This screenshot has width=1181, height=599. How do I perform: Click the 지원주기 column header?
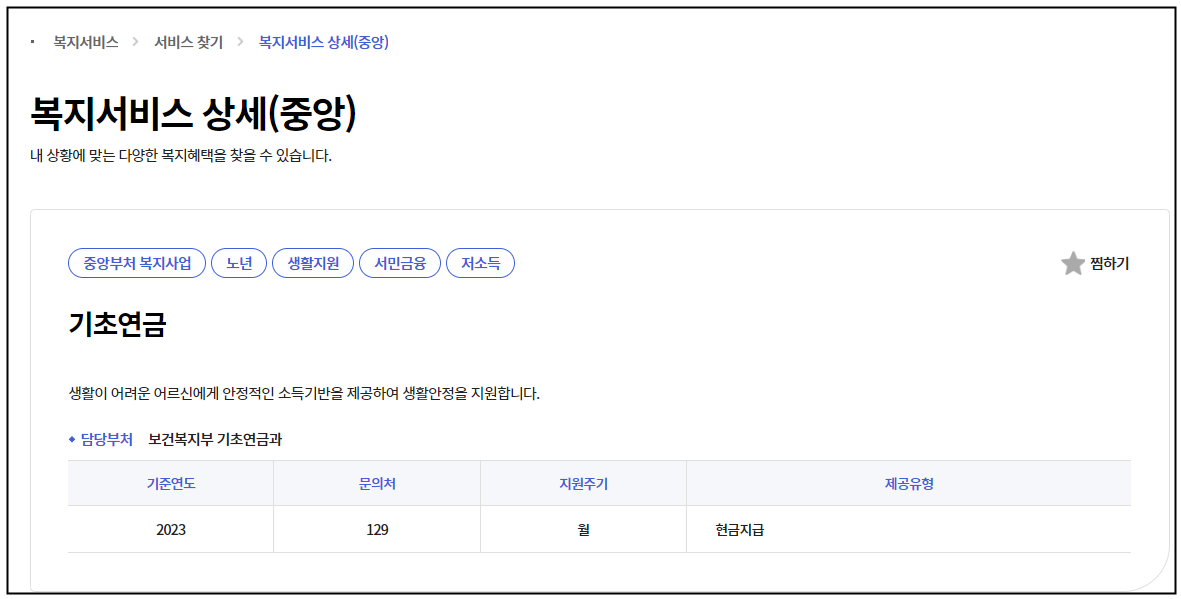tap(584, 484)
